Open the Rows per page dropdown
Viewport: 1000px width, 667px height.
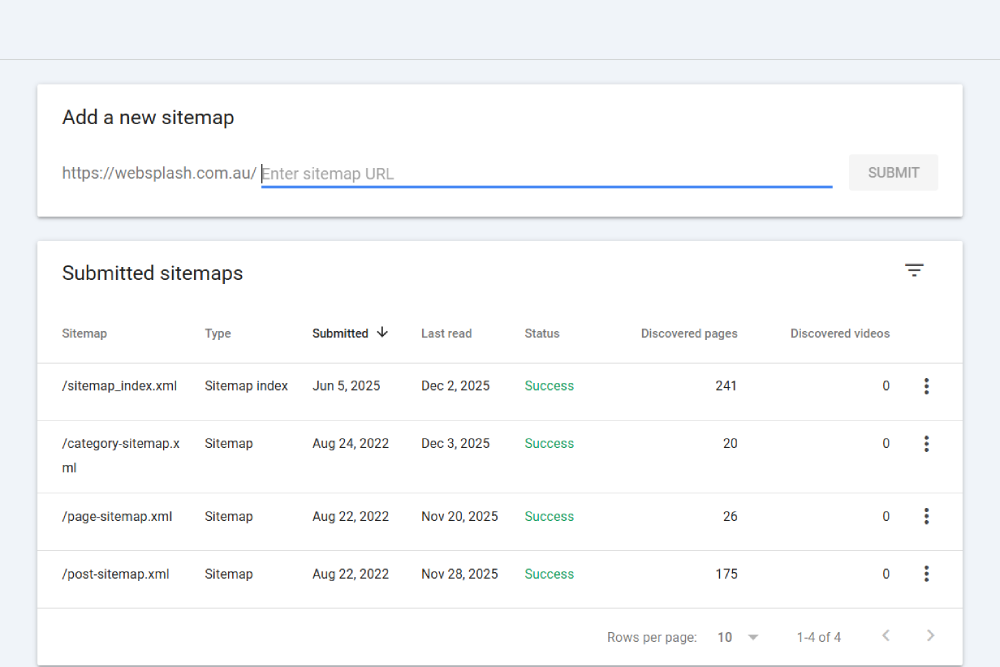pyautogui.click(x=738, y=637)
